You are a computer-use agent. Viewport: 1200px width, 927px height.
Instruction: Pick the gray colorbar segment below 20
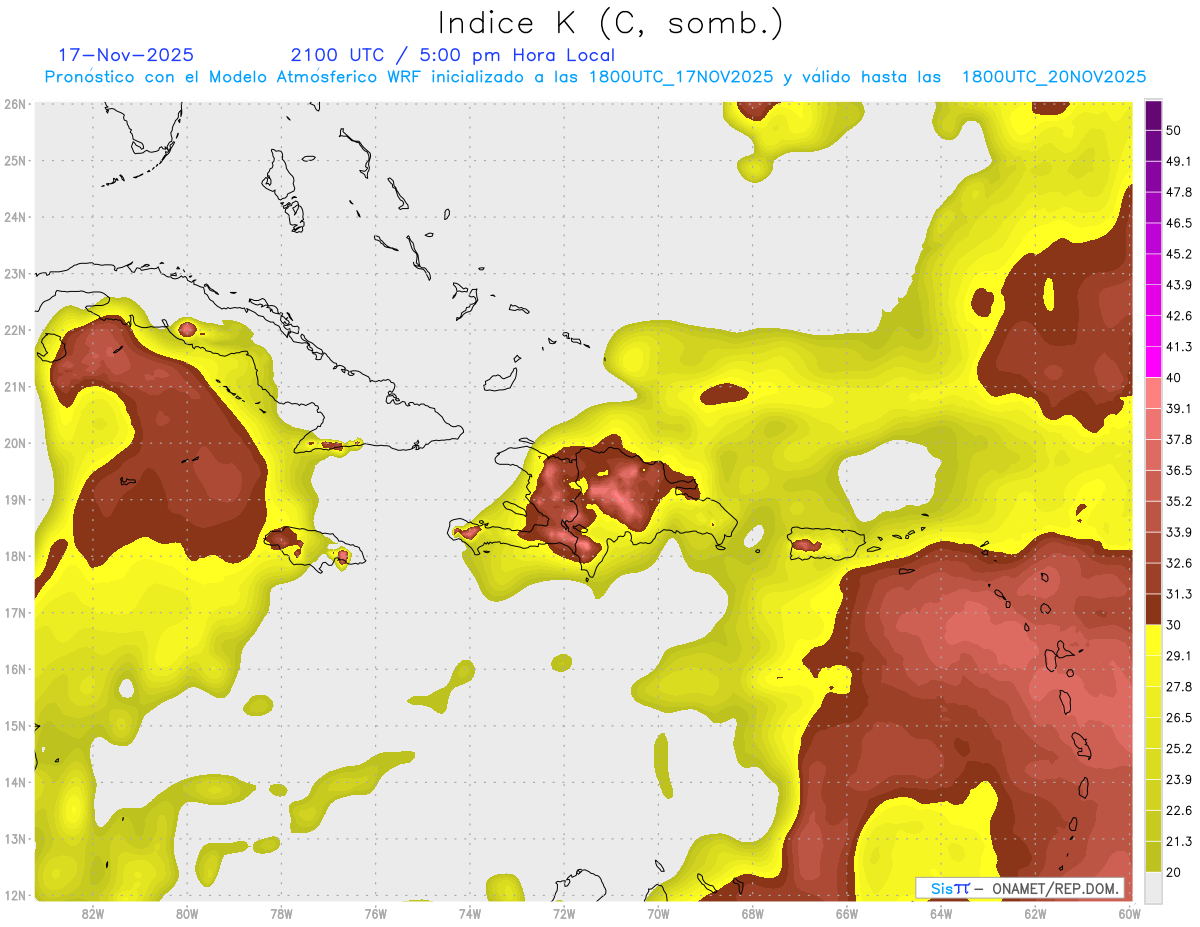click(1153, 886)
